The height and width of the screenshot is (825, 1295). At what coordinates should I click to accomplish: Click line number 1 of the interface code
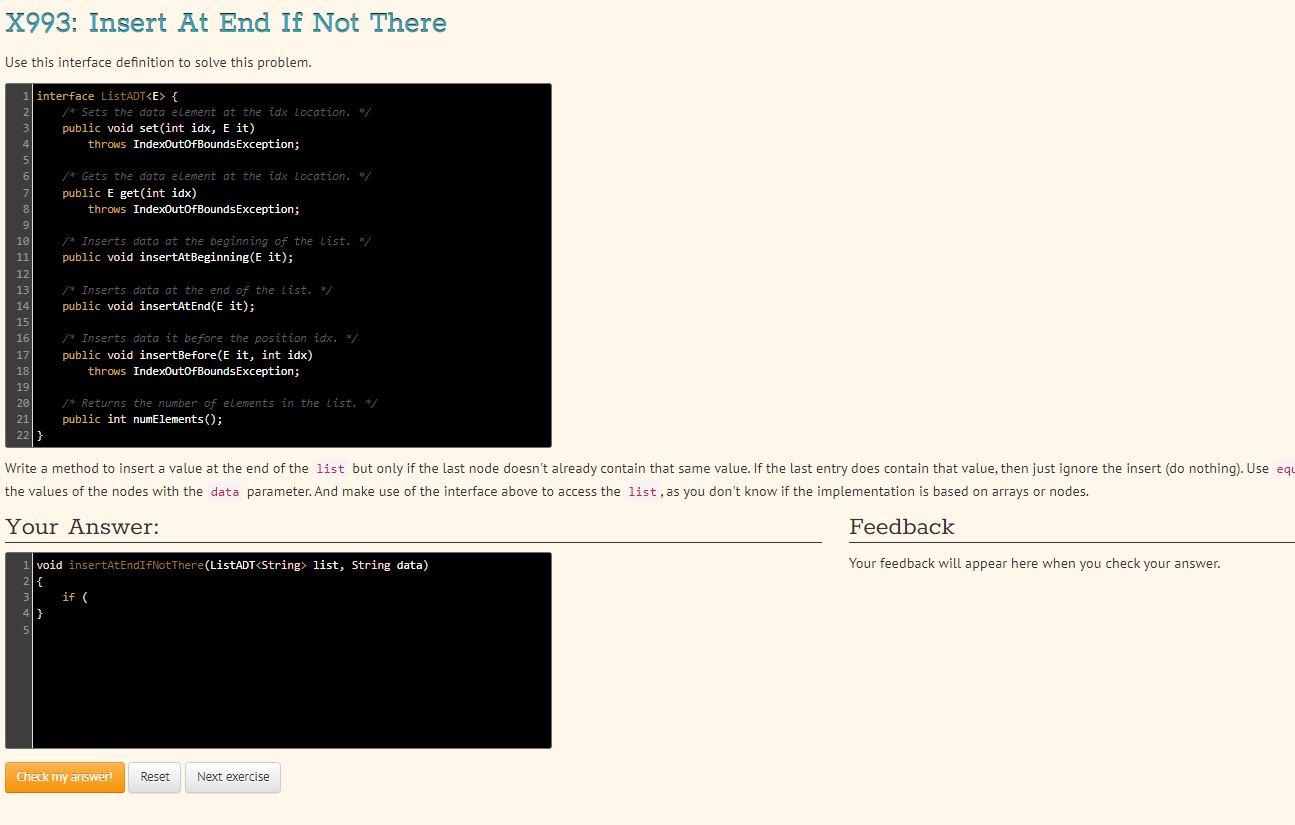pyautogui.click(x=22, y=95)
